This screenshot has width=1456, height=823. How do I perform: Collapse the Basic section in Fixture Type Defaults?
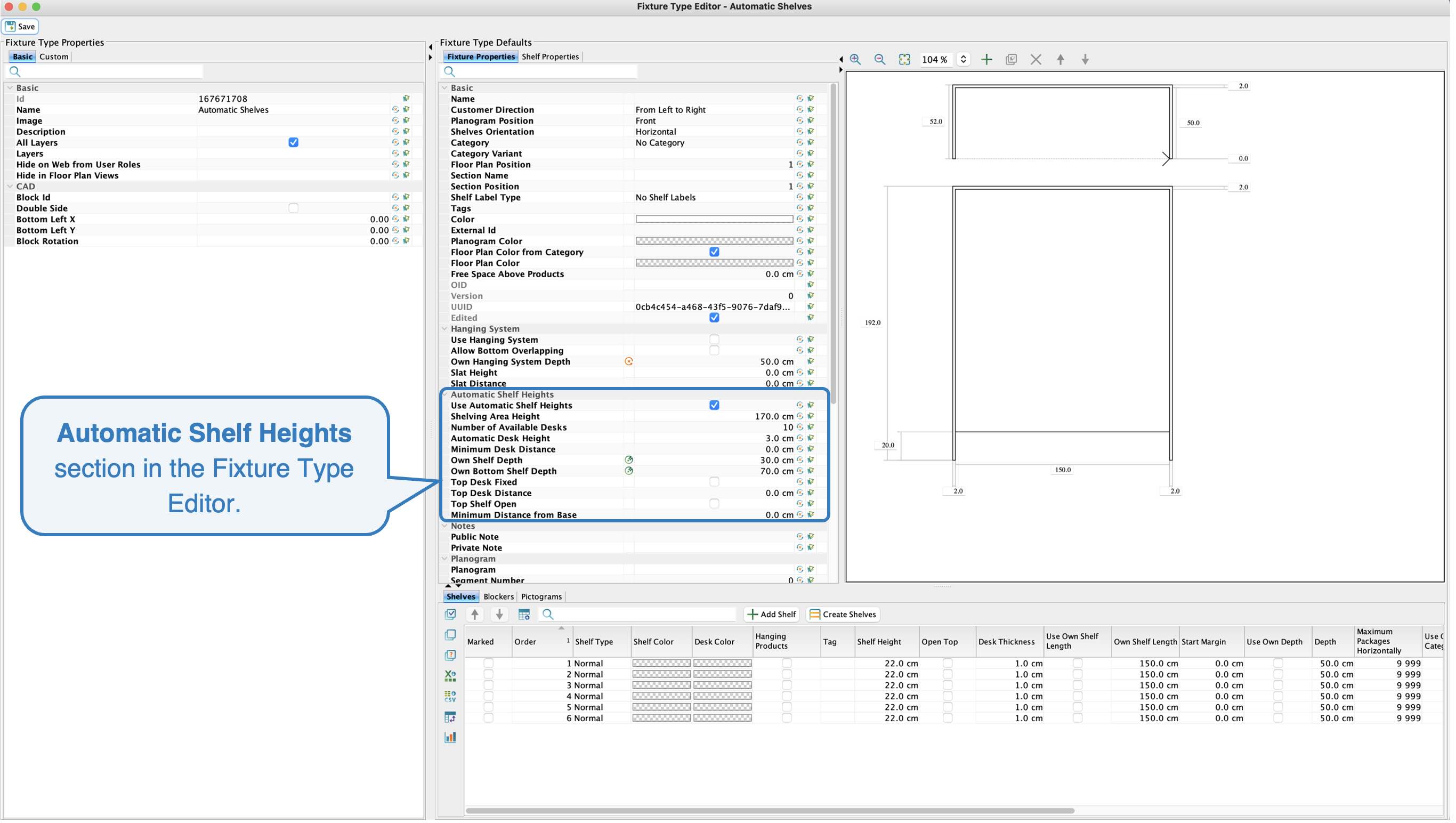point(446,87)
